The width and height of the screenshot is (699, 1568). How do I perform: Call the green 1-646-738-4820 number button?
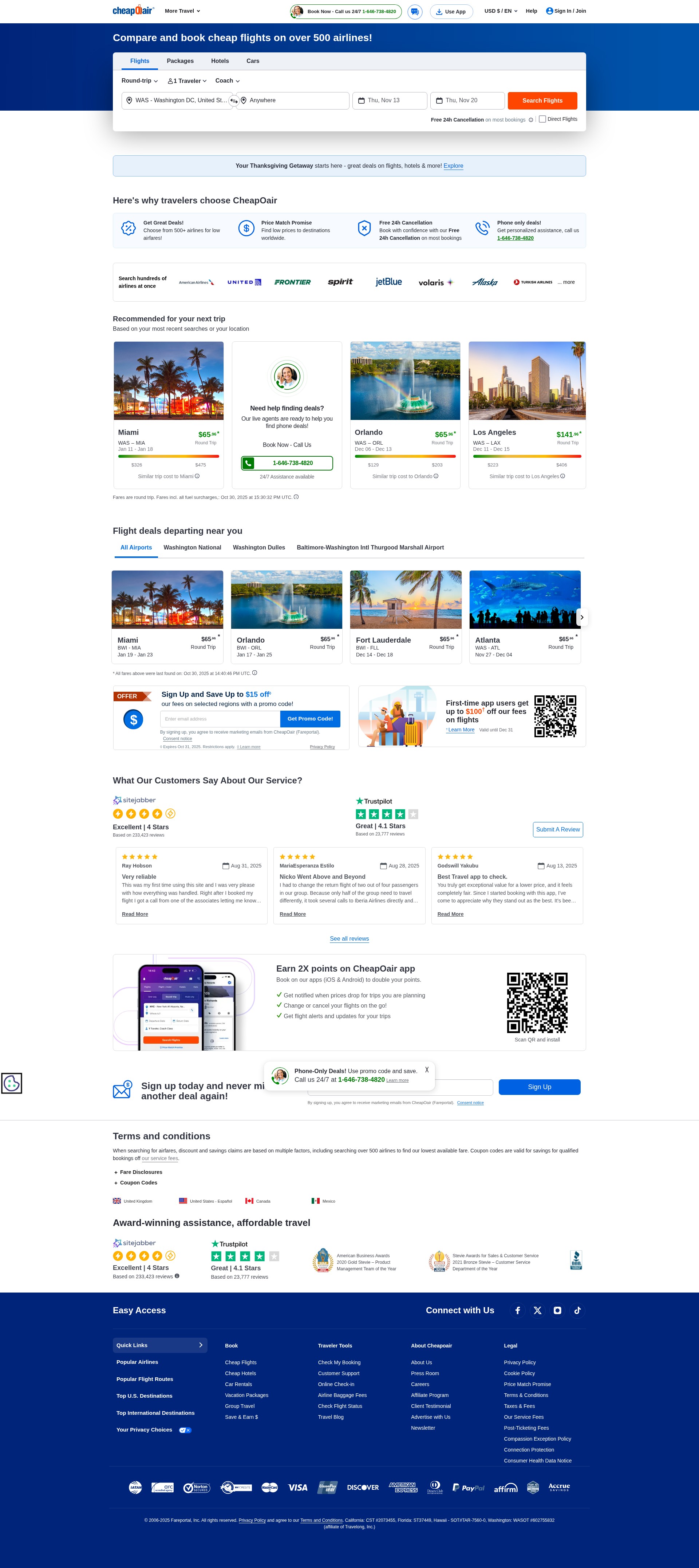[x=287, y=463]
